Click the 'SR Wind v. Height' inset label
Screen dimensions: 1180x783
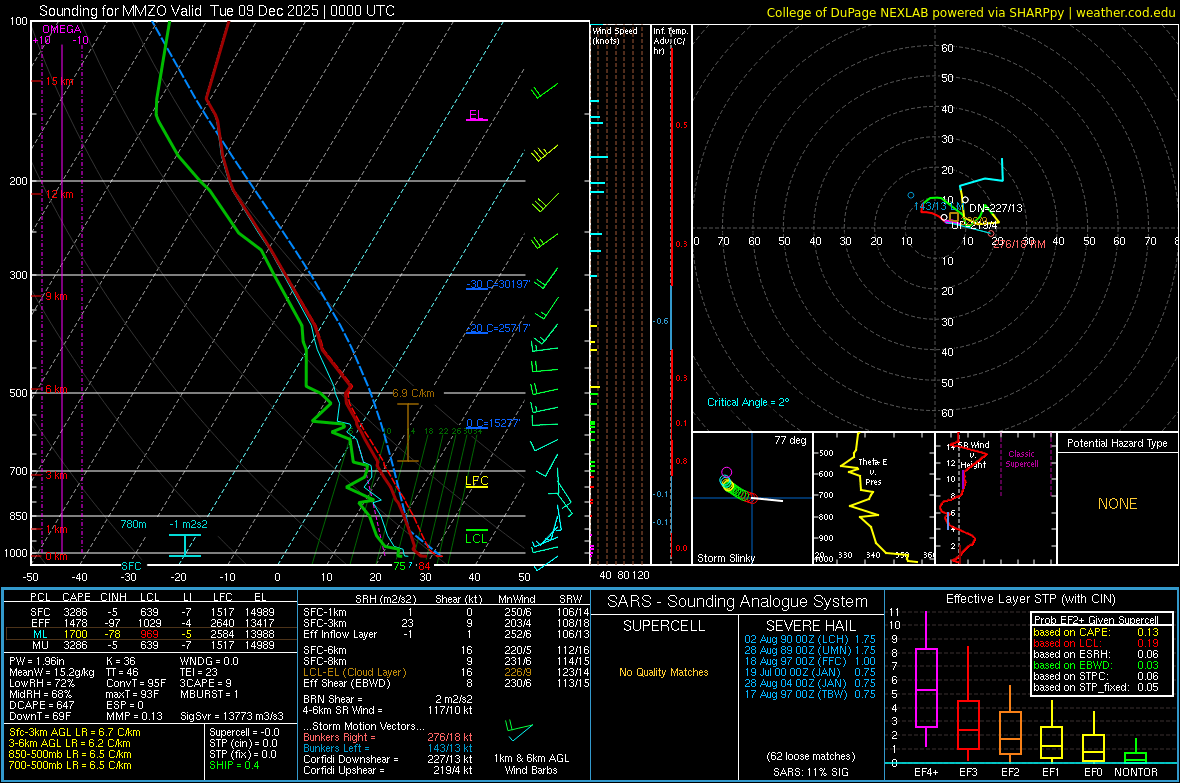(x=973, y=455)
